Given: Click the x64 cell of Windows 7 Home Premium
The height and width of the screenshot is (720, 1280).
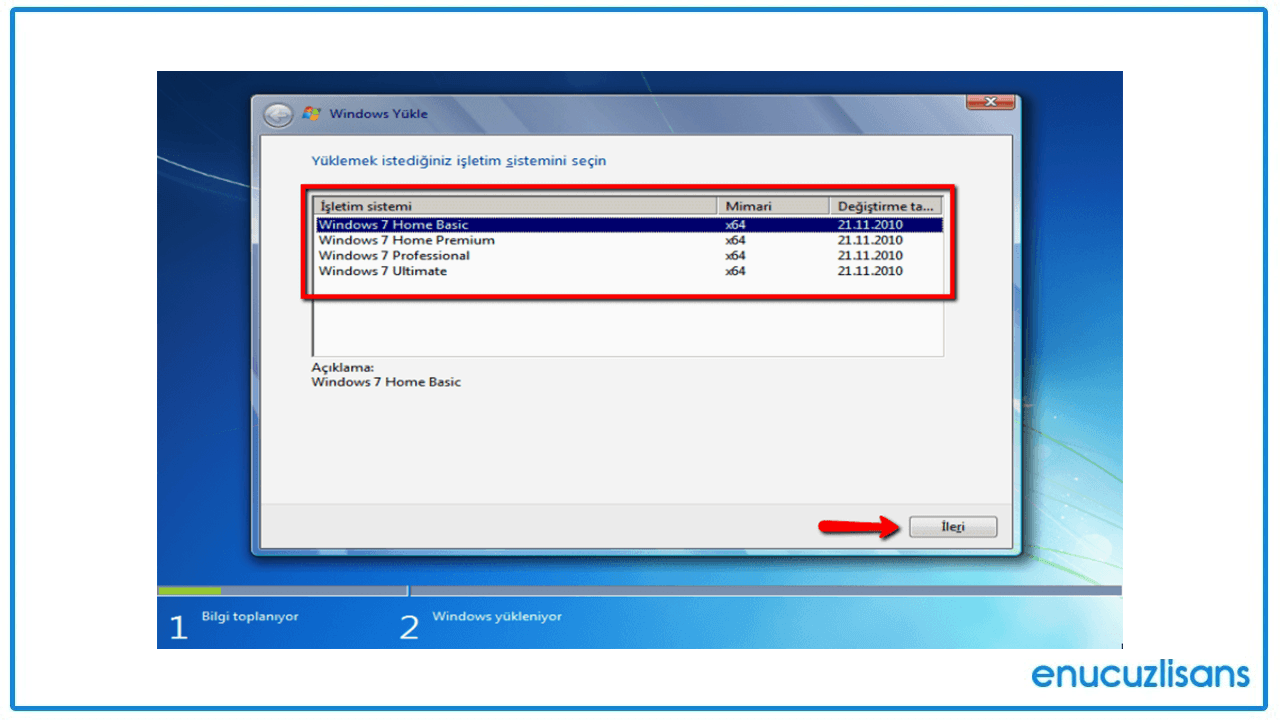Looking at the screenshot, I should pyautogui.click(x=735, y=240).
